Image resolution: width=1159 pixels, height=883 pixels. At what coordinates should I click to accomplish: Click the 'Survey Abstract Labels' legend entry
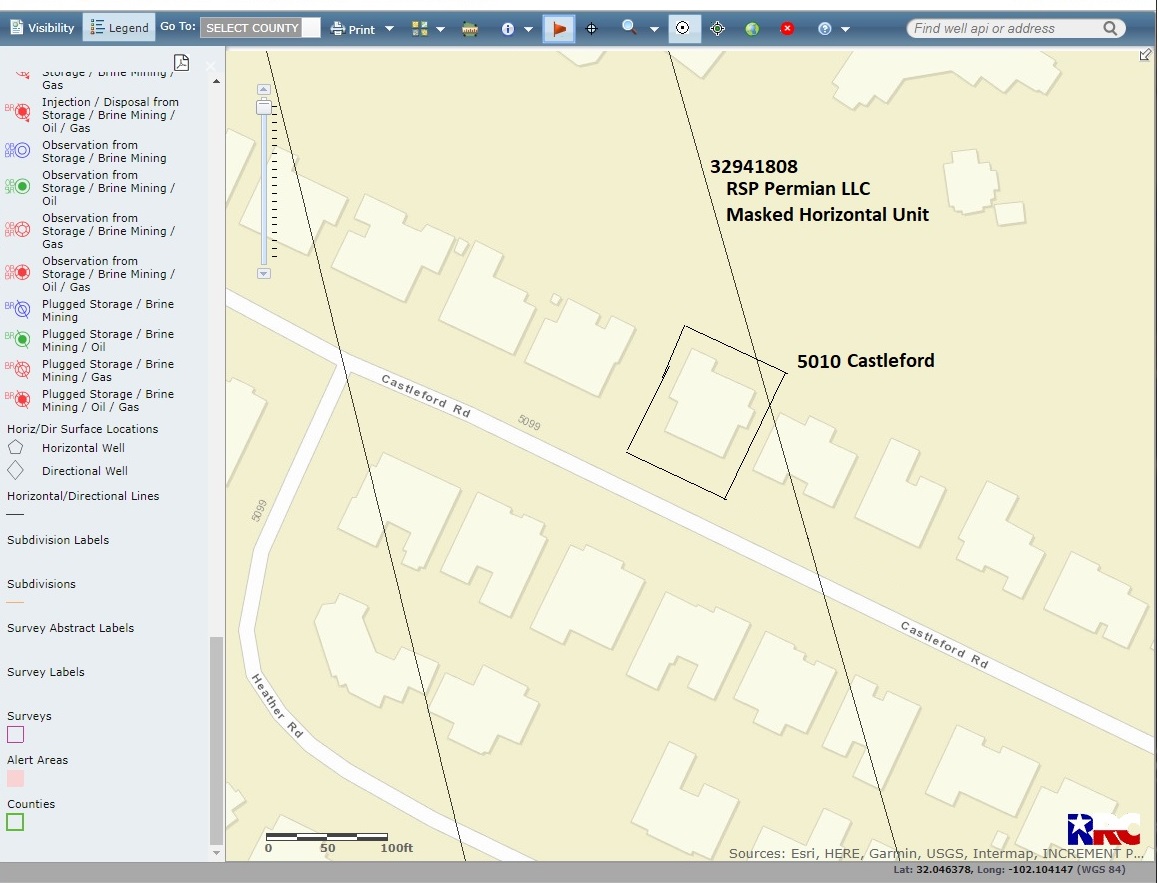71,627
